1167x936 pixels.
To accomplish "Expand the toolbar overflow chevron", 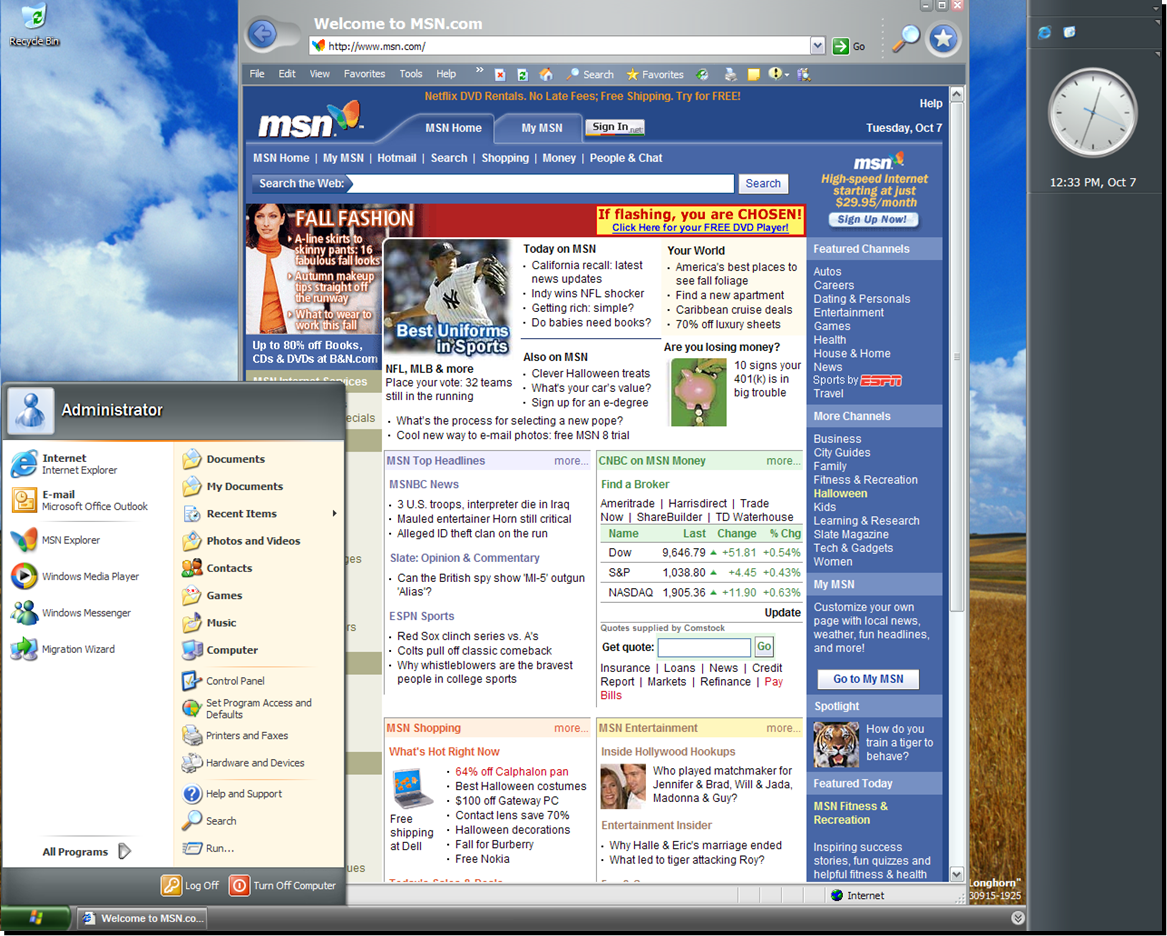I will click(479, 71).
